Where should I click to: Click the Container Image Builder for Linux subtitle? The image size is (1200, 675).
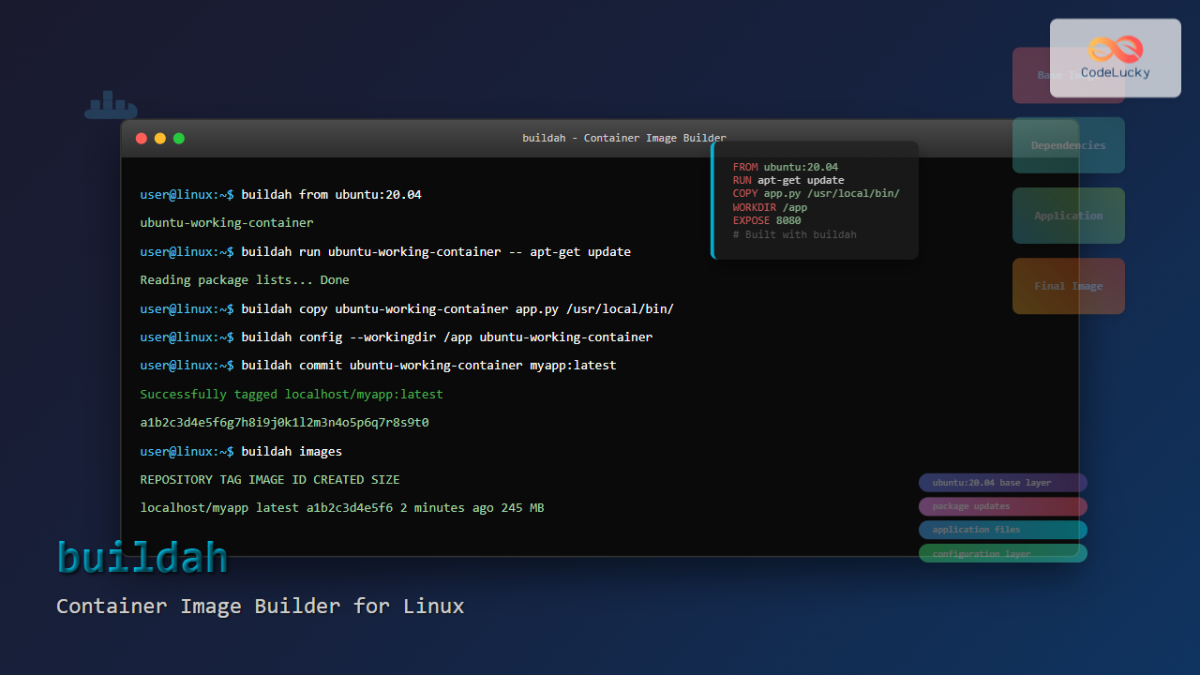(x=260, y=606)
